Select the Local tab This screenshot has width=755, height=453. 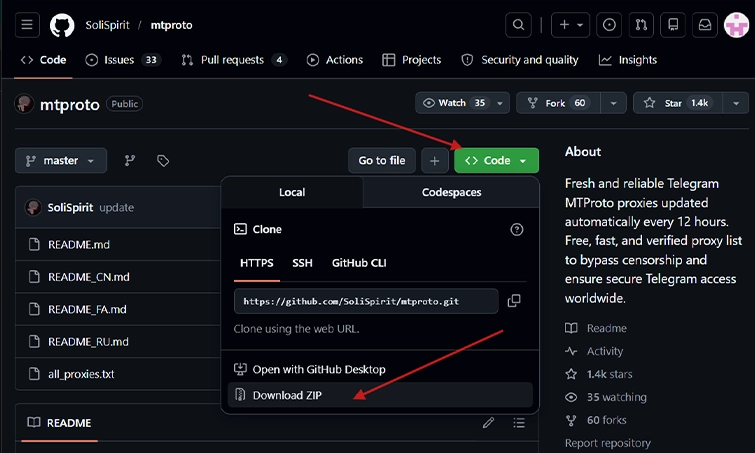click(292, 192)
